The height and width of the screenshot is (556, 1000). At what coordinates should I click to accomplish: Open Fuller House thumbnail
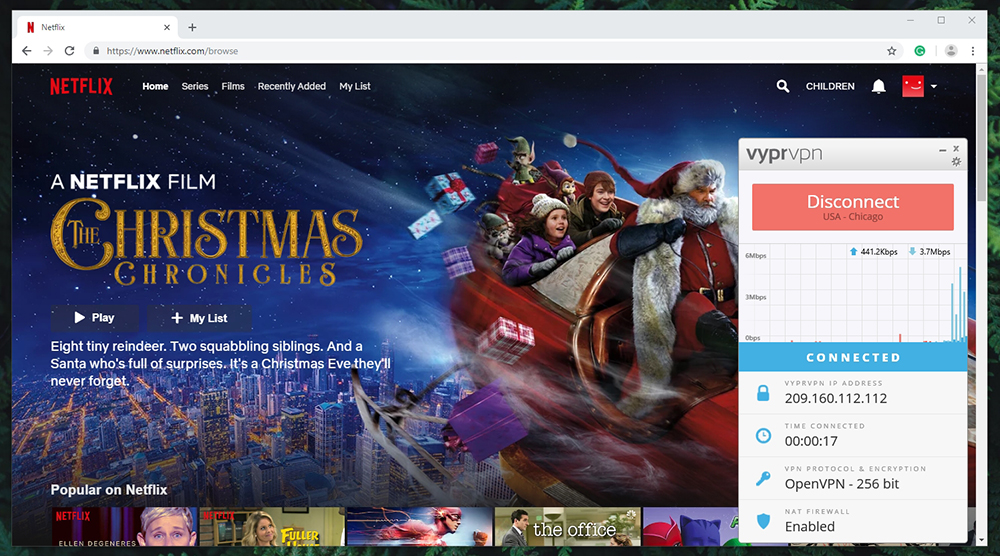tap(272, 527)
